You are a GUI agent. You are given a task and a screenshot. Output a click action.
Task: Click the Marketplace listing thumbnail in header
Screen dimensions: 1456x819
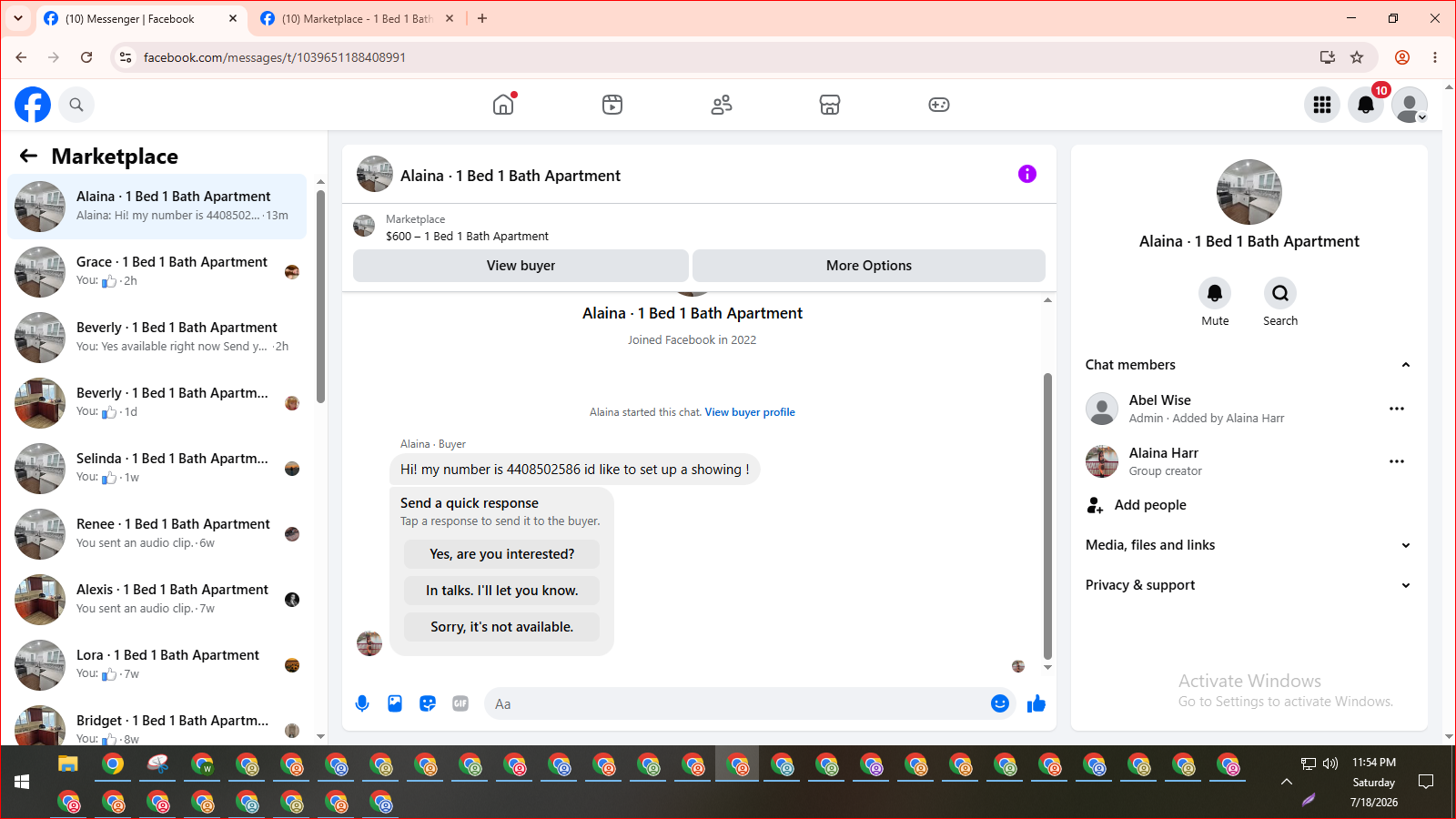point(364,226)
